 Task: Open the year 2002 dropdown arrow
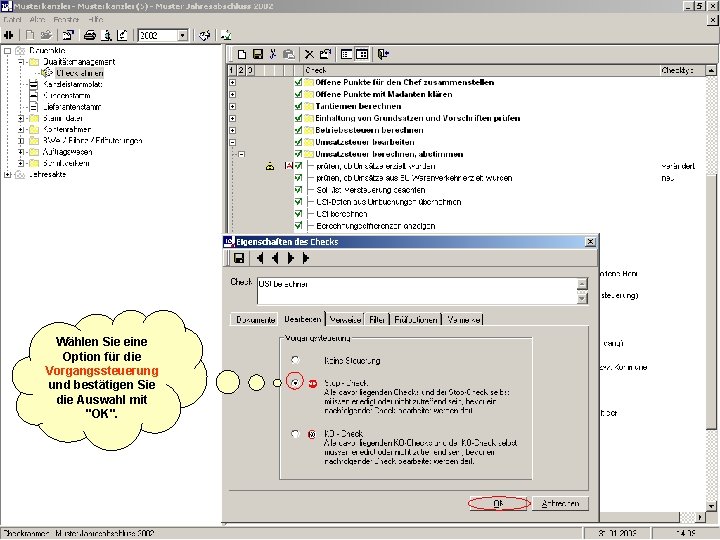point(183,35)
